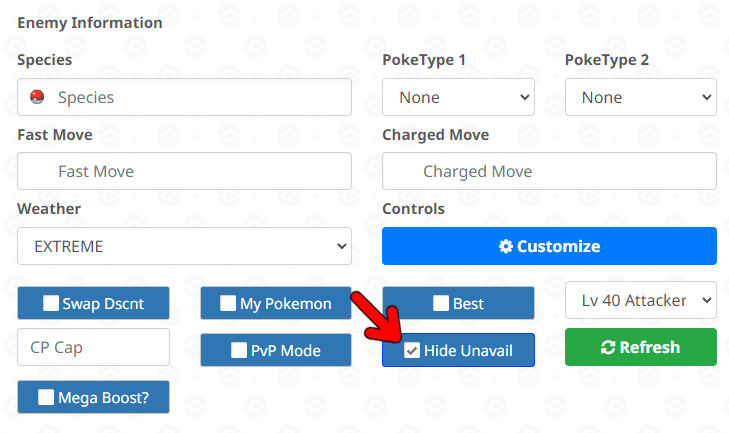Open the Lv 40 Attacker dropdown
This screenshot has width=729, height=433.
click(641, 300)
